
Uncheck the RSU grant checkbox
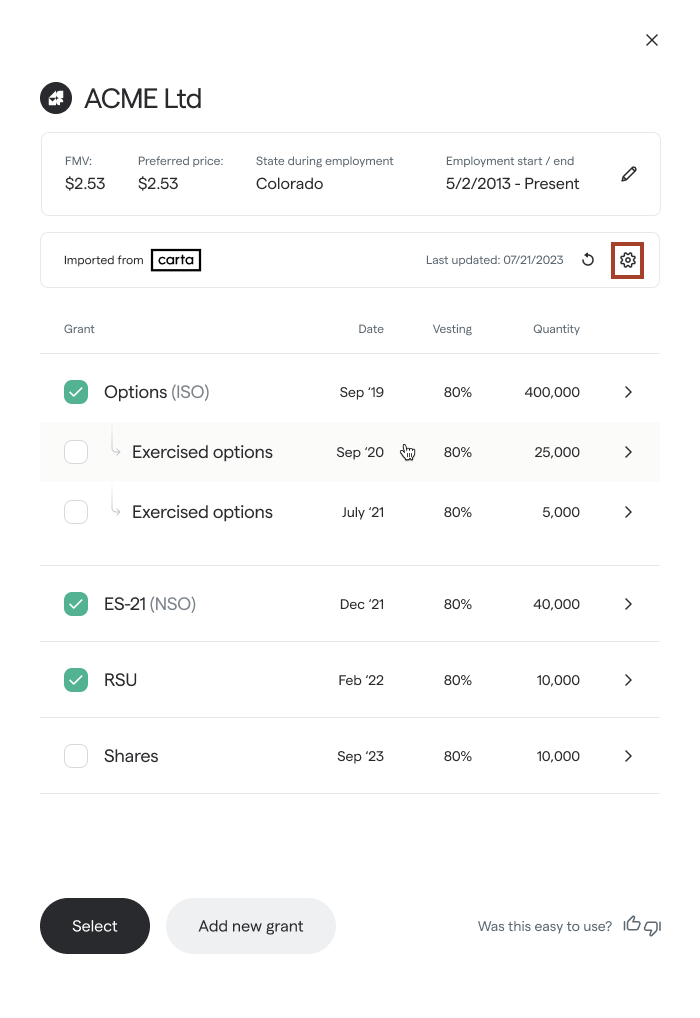point(76,680)
